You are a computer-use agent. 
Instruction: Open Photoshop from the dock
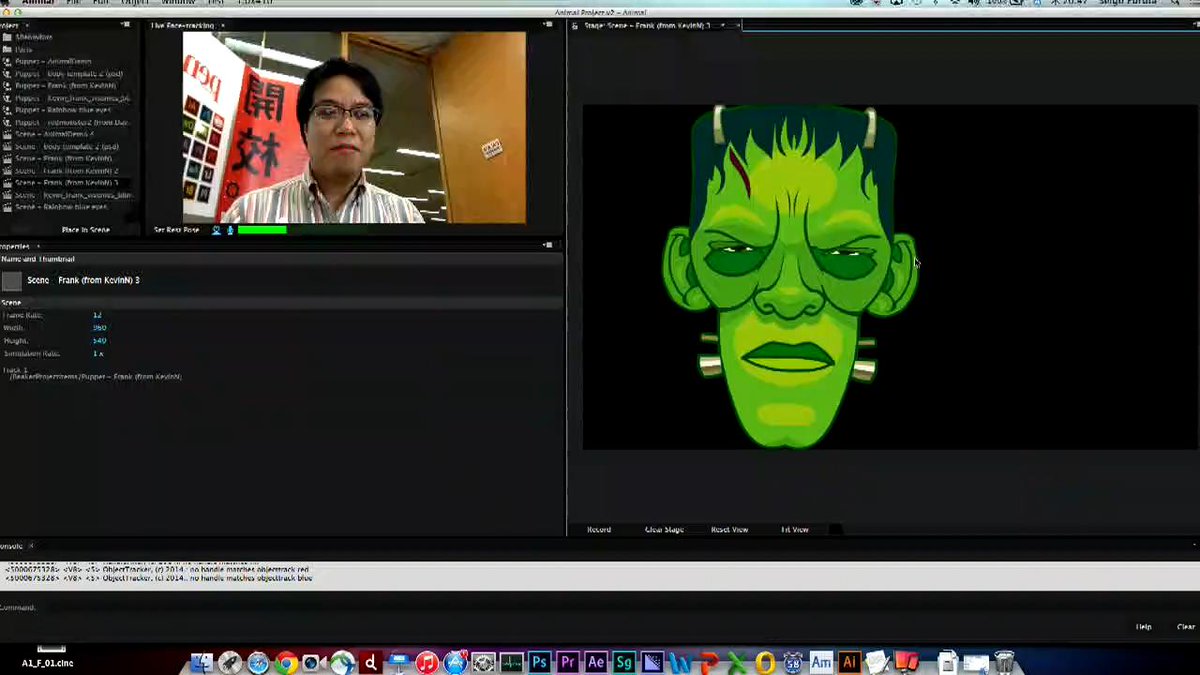point(540,662)
